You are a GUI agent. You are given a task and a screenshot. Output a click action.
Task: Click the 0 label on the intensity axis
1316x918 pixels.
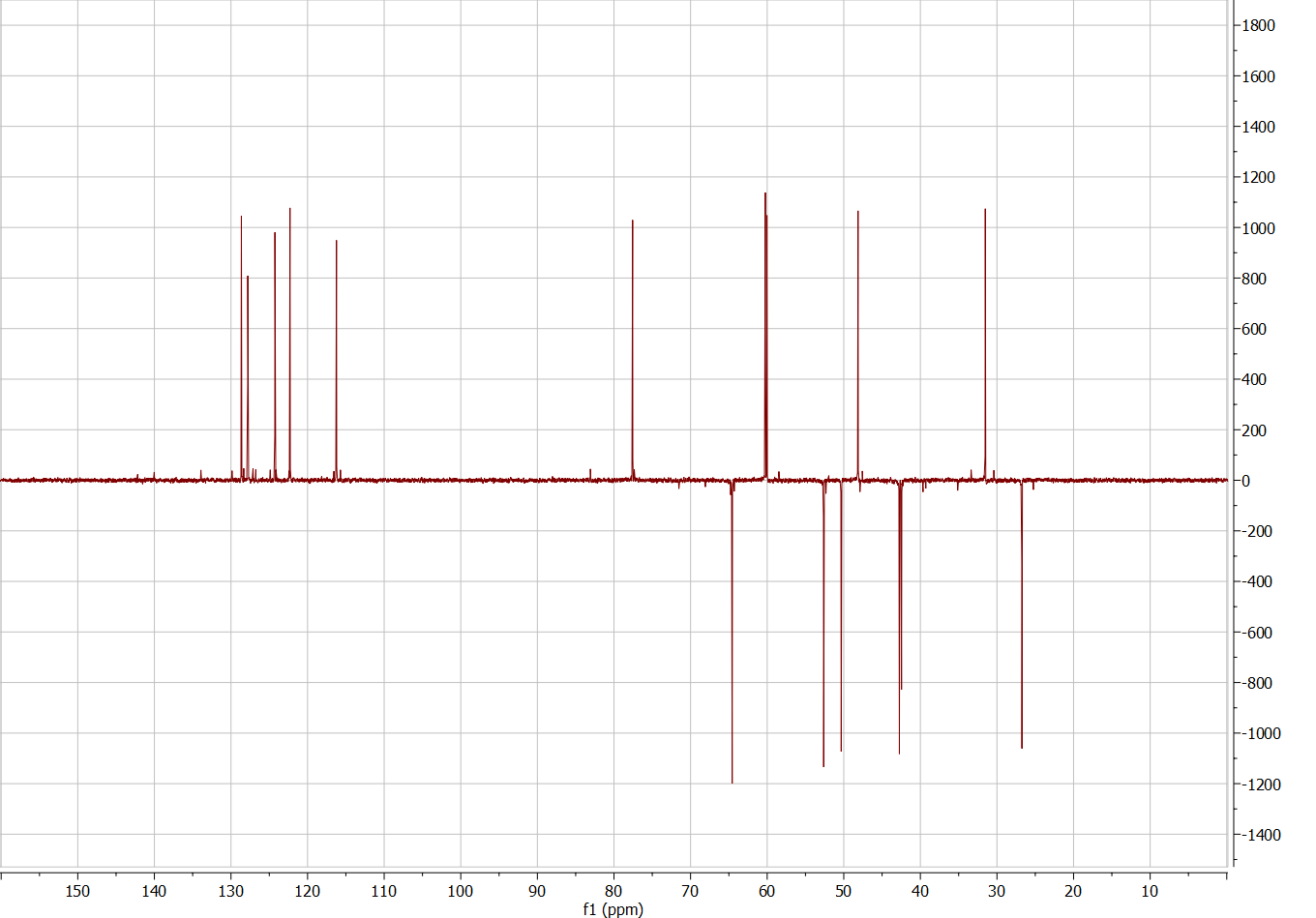coord(1245,481)
